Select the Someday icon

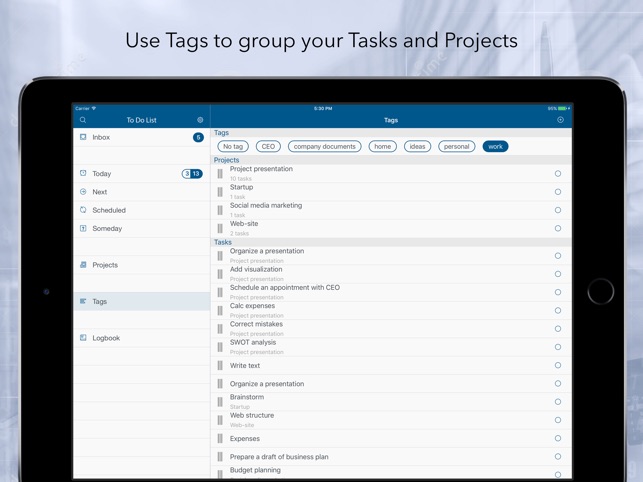pyautogui.click(x=83, y=228)
